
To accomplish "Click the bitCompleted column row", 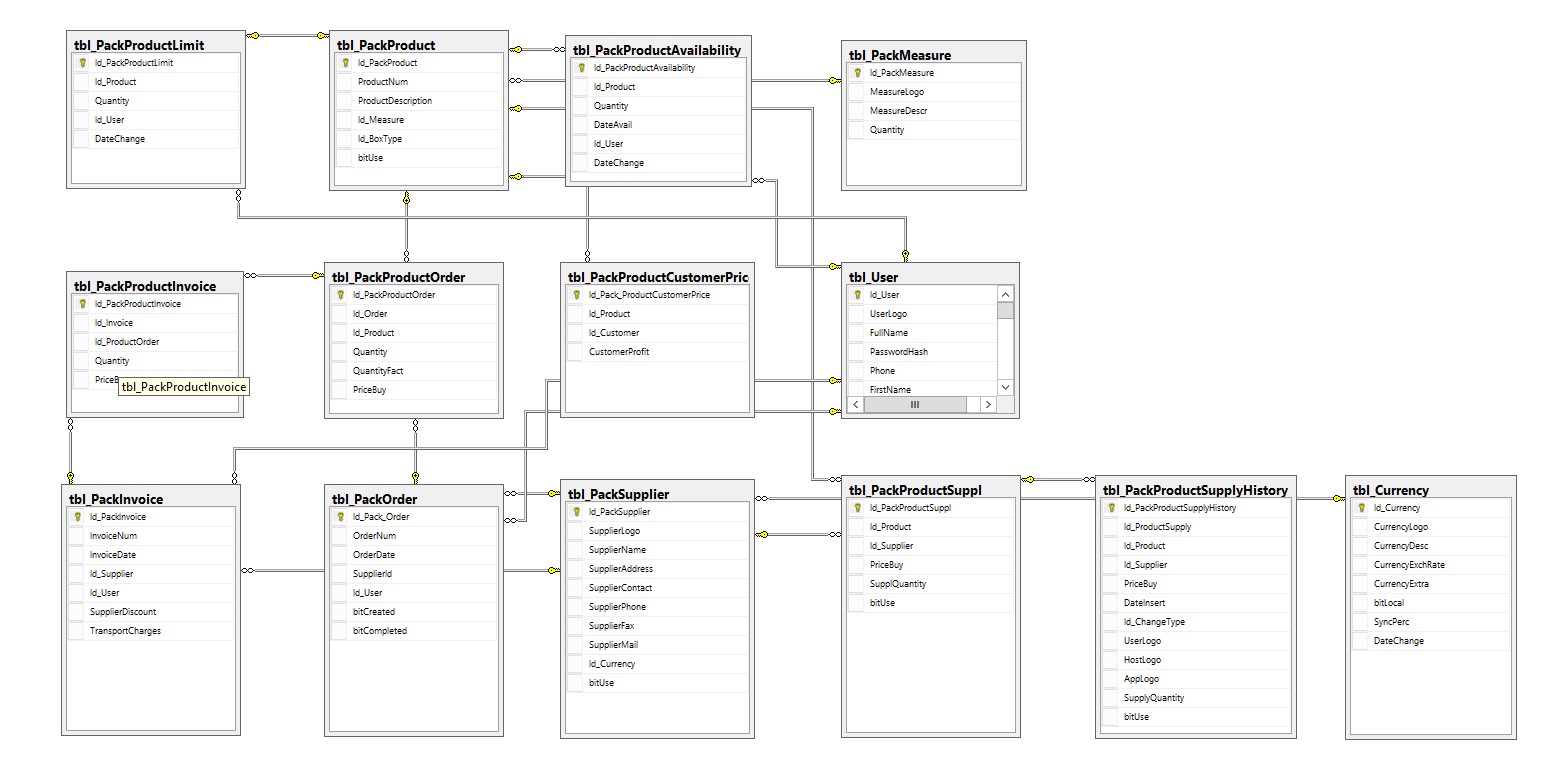I will tap(413, 631).
